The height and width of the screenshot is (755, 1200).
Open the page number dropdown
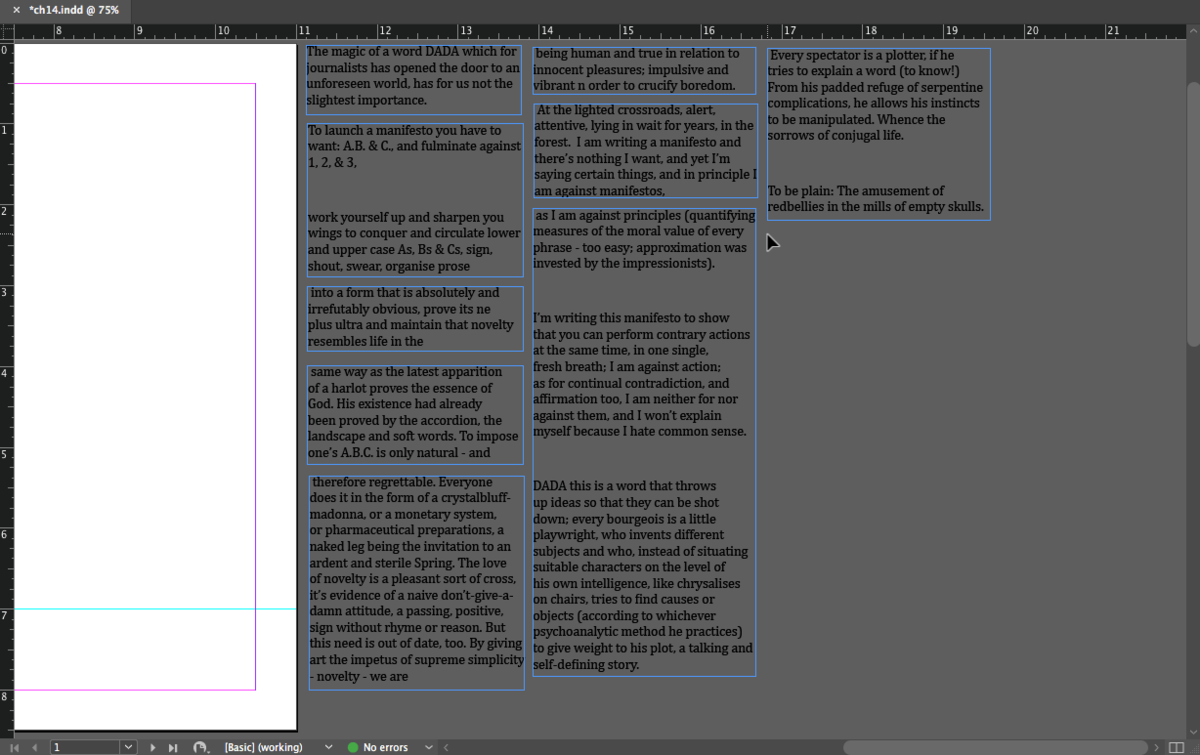click(128, 747)
